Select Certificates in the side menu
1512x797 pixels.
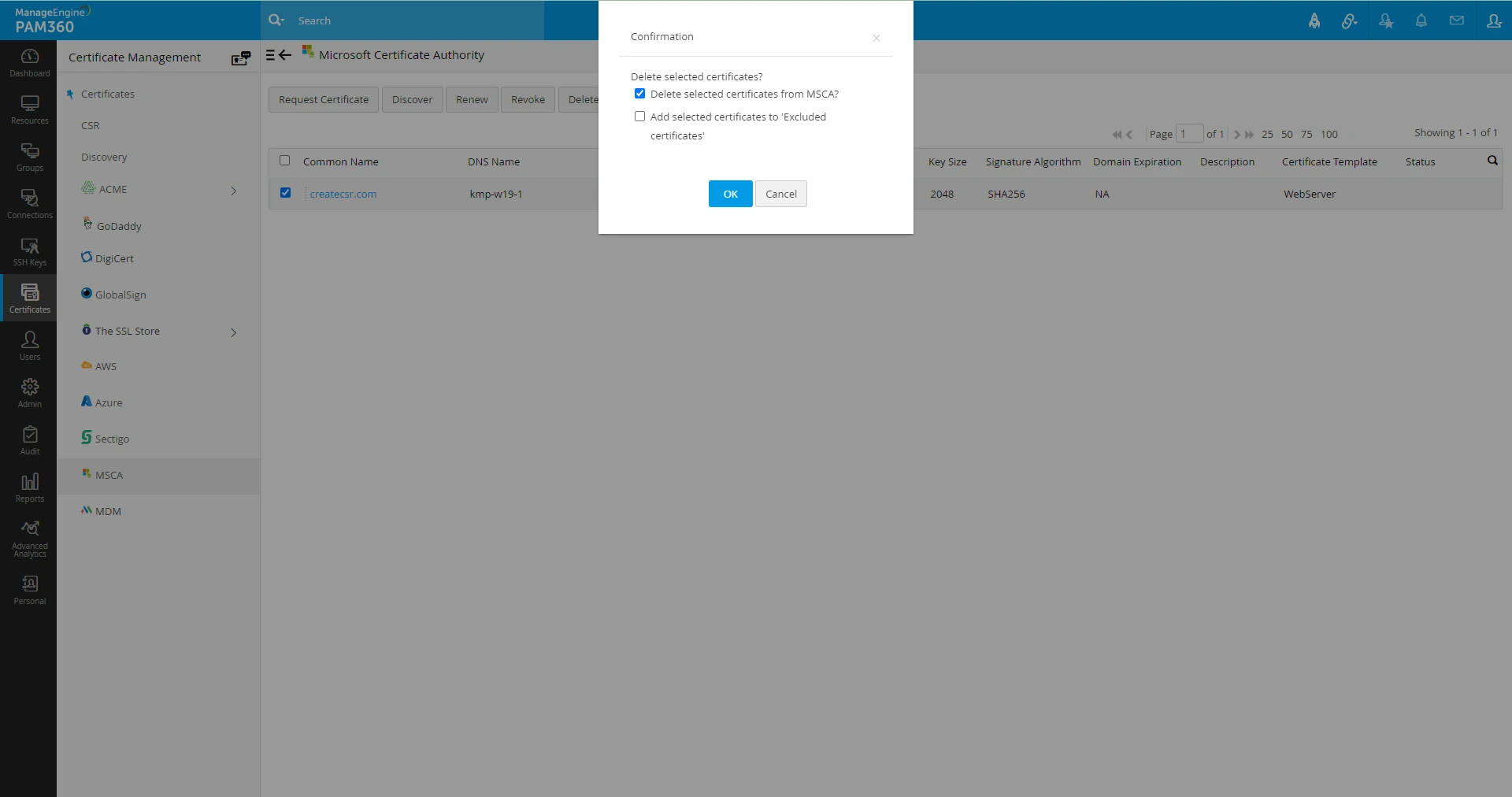tap(108, 95)
